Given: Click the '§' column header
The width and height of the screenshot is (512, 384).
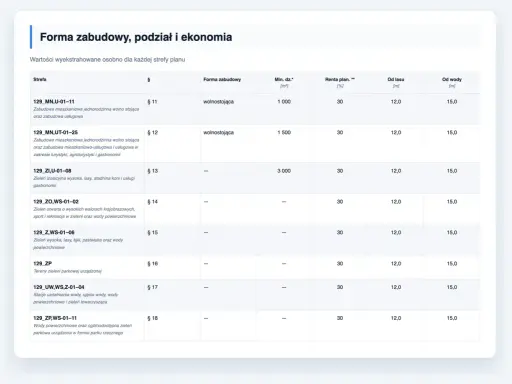Looking at the screenshot, I should (x=149, y=80).
